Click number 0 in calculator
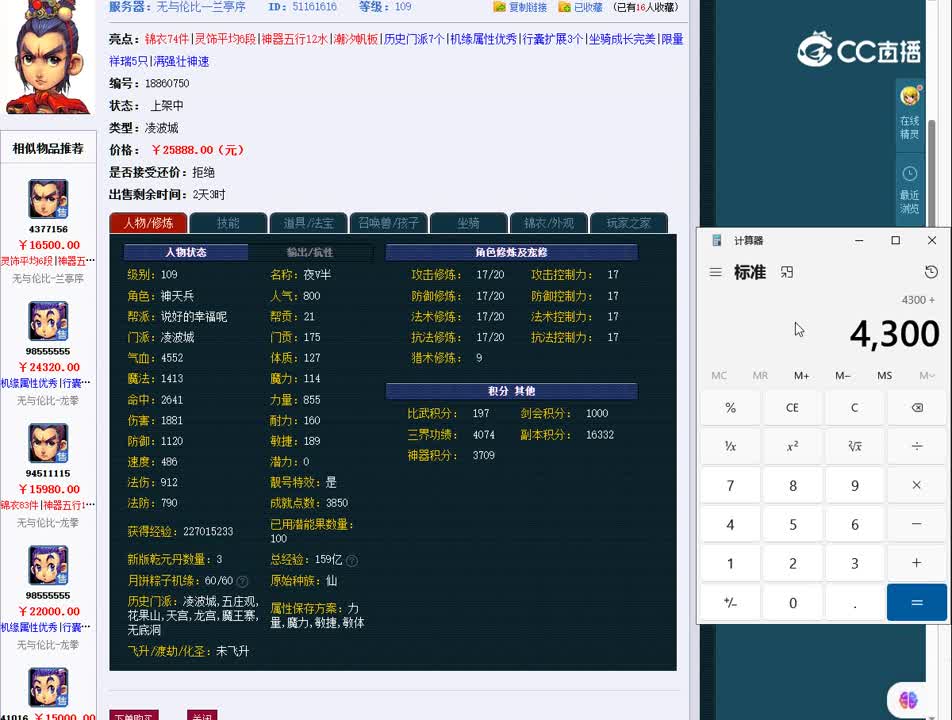The image size is (952, 720). 792,602
